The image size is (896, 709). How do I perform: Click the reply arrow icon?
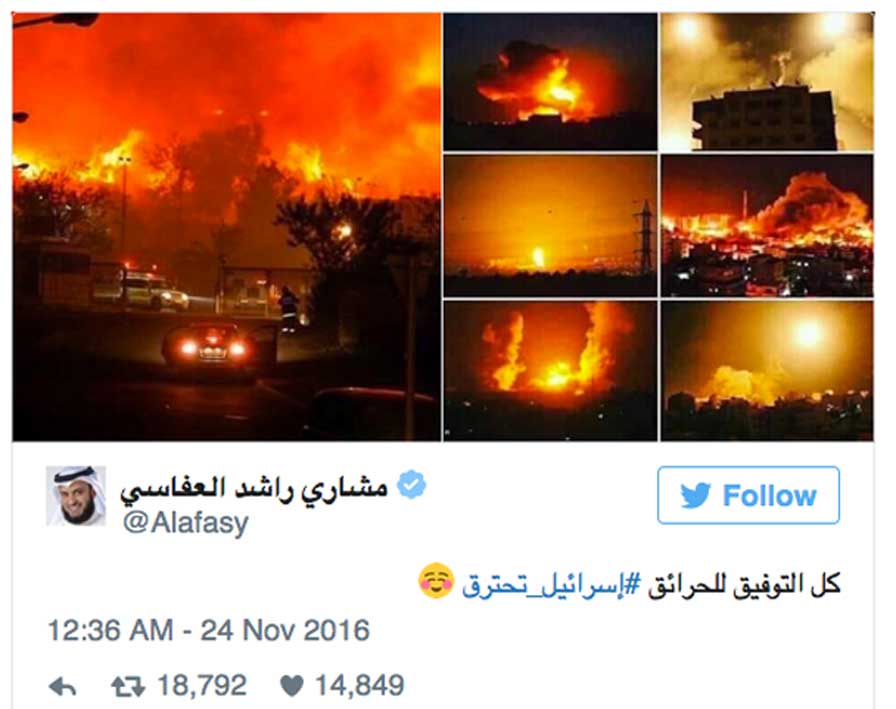coord(63,686)
